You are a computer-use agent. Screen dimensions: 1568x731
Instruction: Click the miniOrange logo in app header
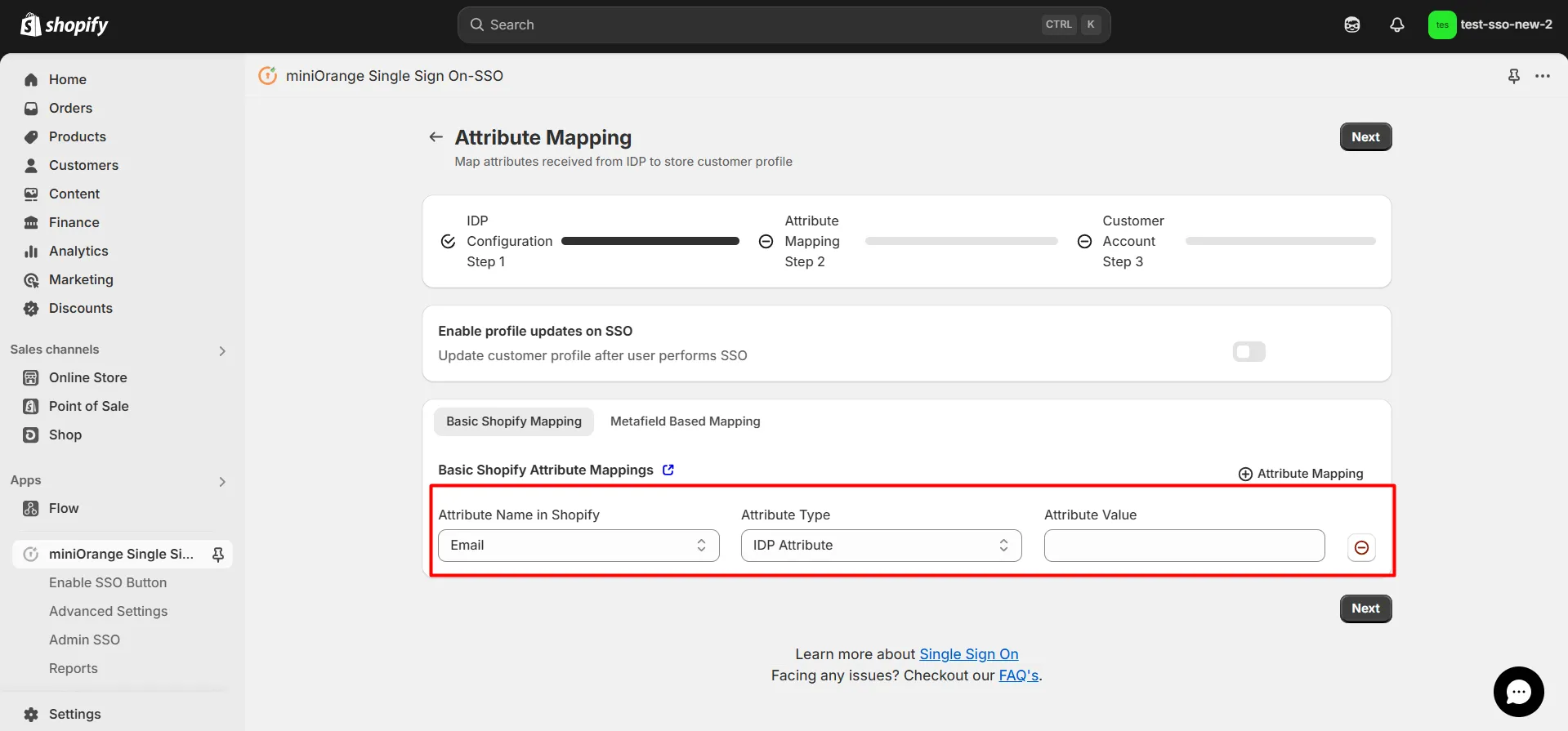(x=267, y=76)
